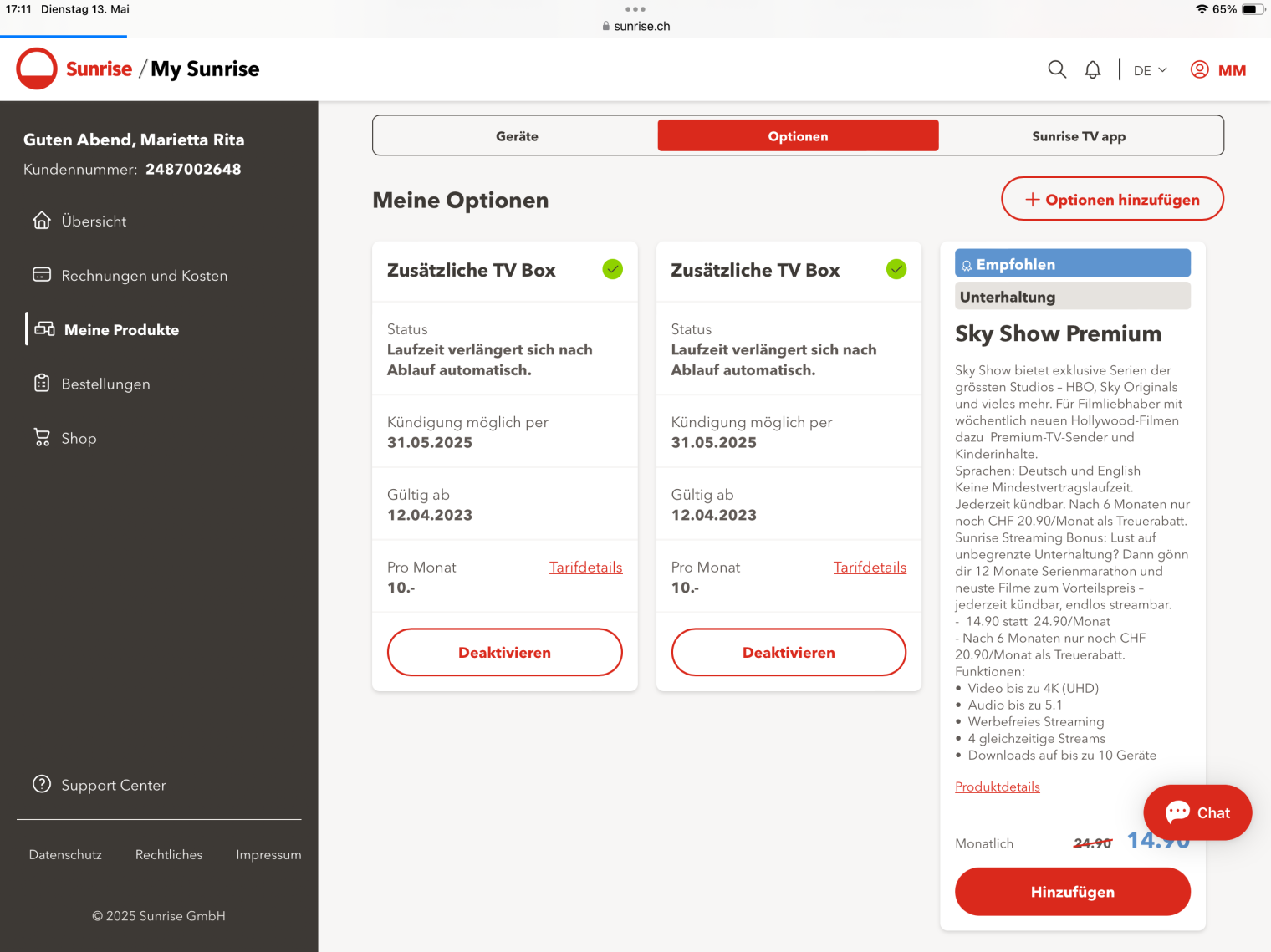Click the green checkmark on first TV Box

click(613, 269)
